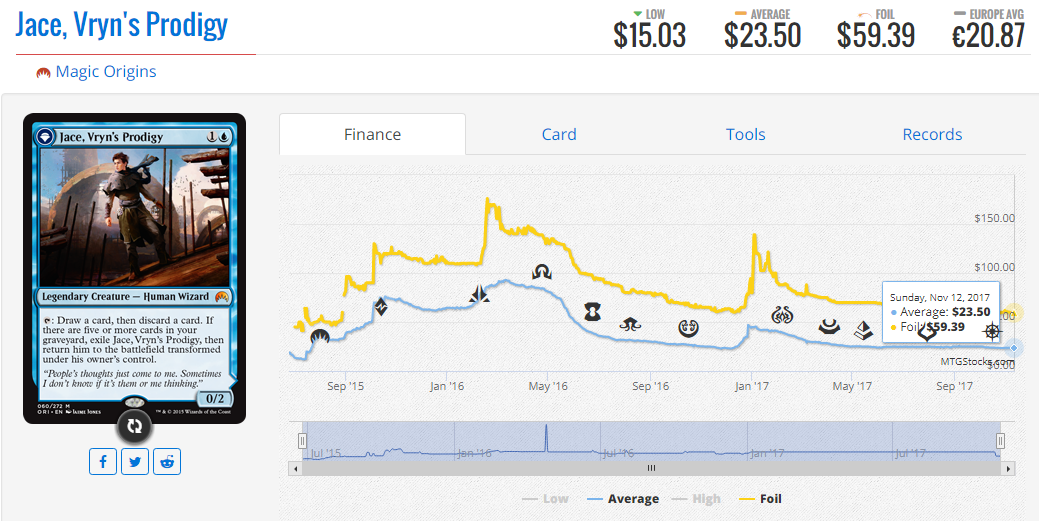Click the spiky Oath of the Gatewatch chart marker
The height and width of the screenshot is (521, 1039).
[x=480, y=294]
